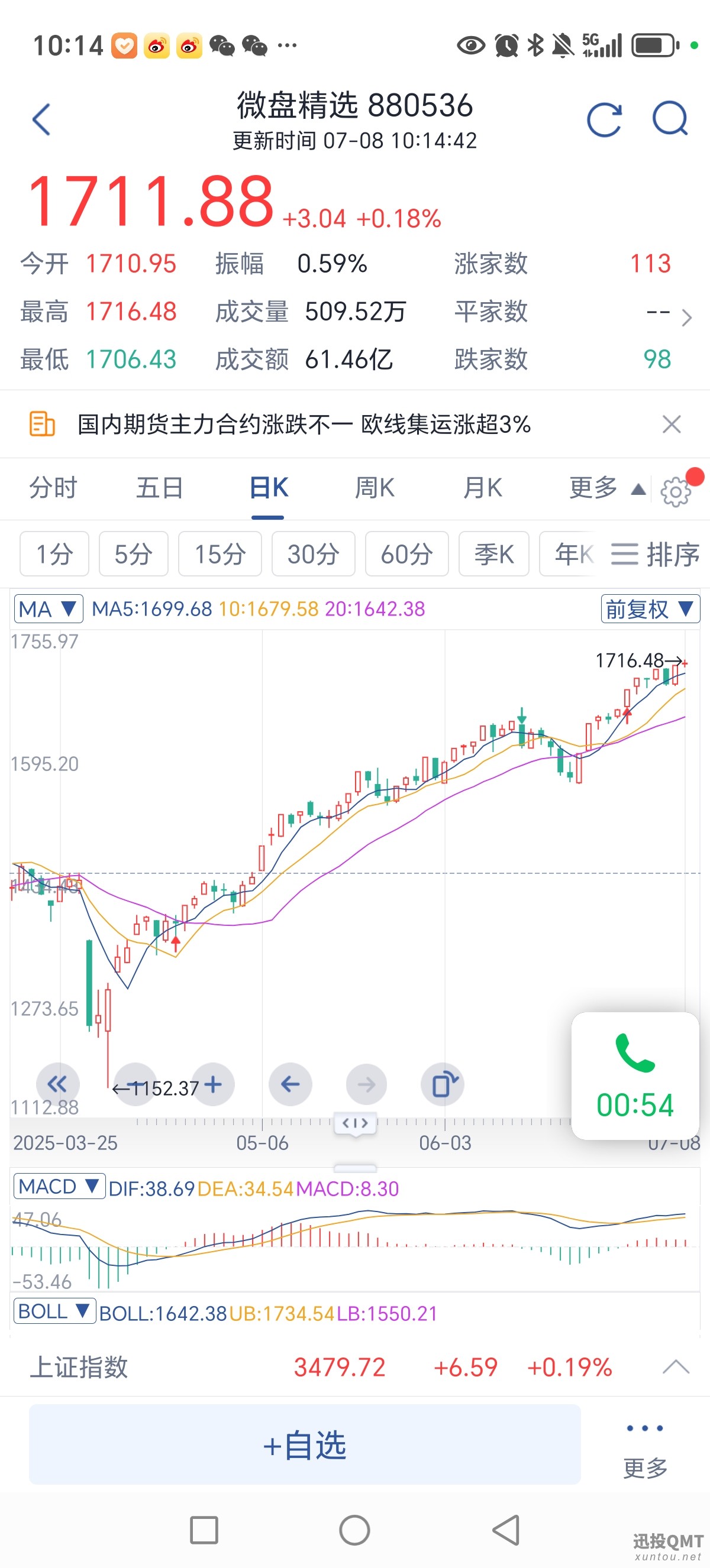Tap the back arrow icon
Viewport: 710px width, 1568px height.
(41, 119)
